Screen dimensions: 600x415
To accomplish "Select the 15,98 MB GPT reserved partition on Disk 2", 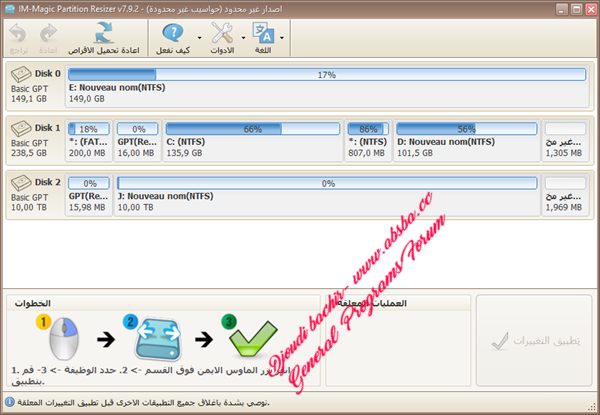I will tap(89, 195).
